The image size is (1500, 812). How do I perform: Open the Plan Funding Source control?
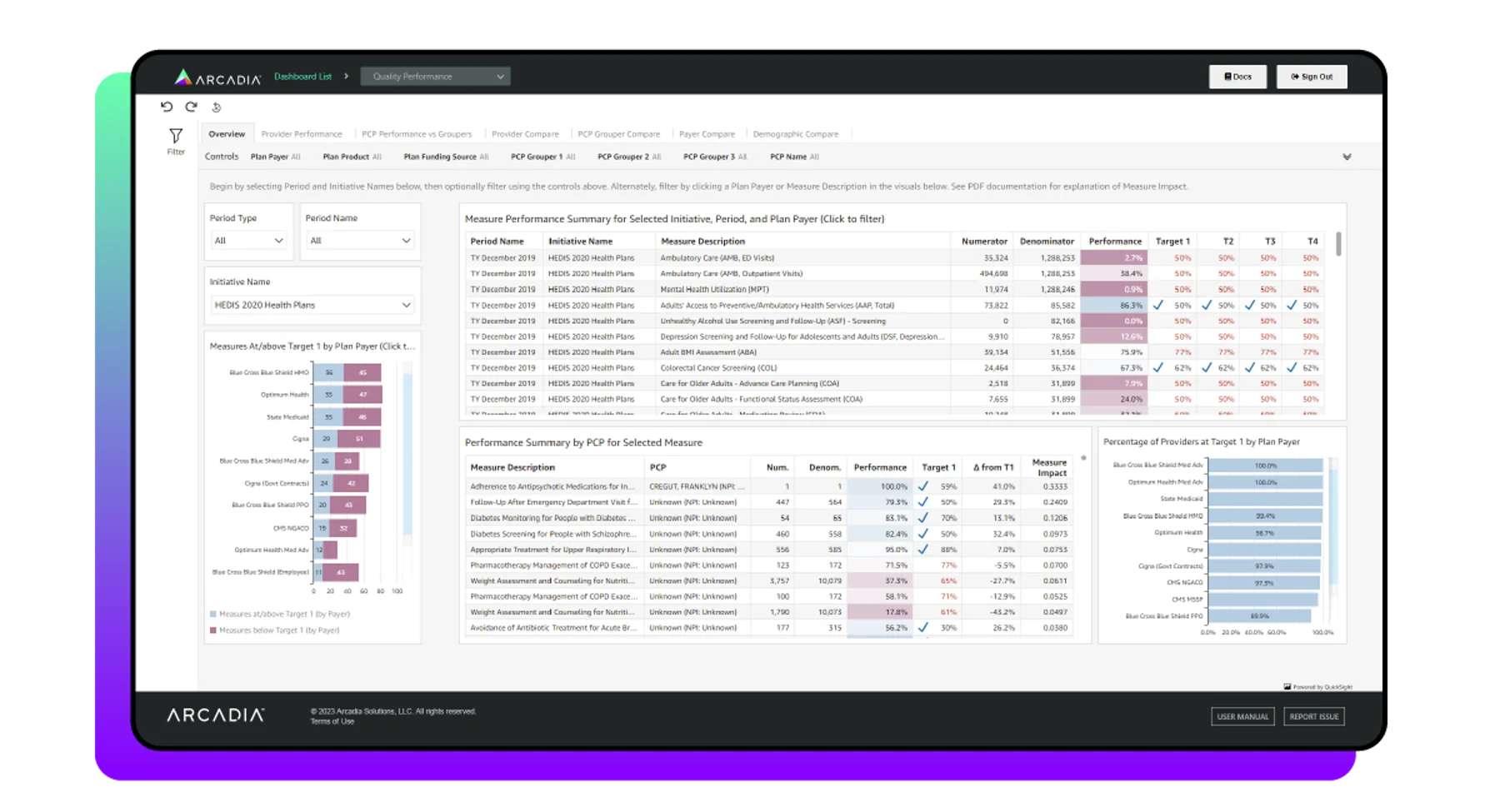pyautogui.click(x=446, y=157)
